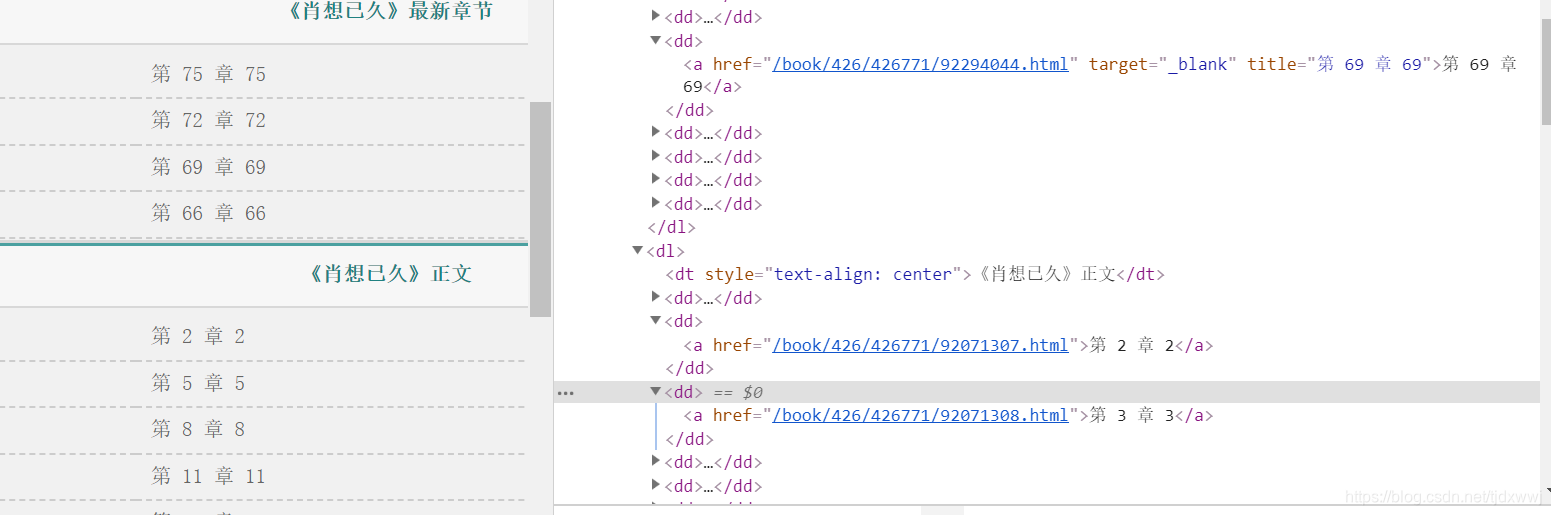Select the dt style="text-align: center" row in DevTools

point(915,274)
